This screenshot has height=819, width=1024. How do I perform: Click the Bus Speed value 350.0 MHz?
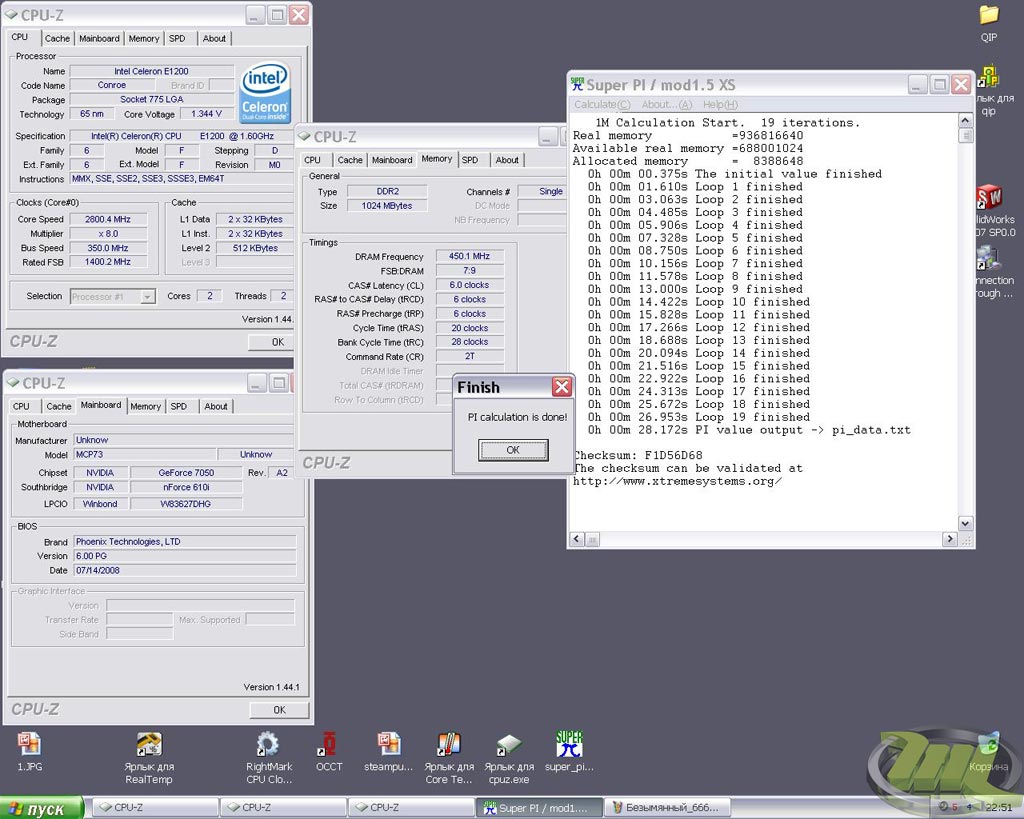point(108,248)
